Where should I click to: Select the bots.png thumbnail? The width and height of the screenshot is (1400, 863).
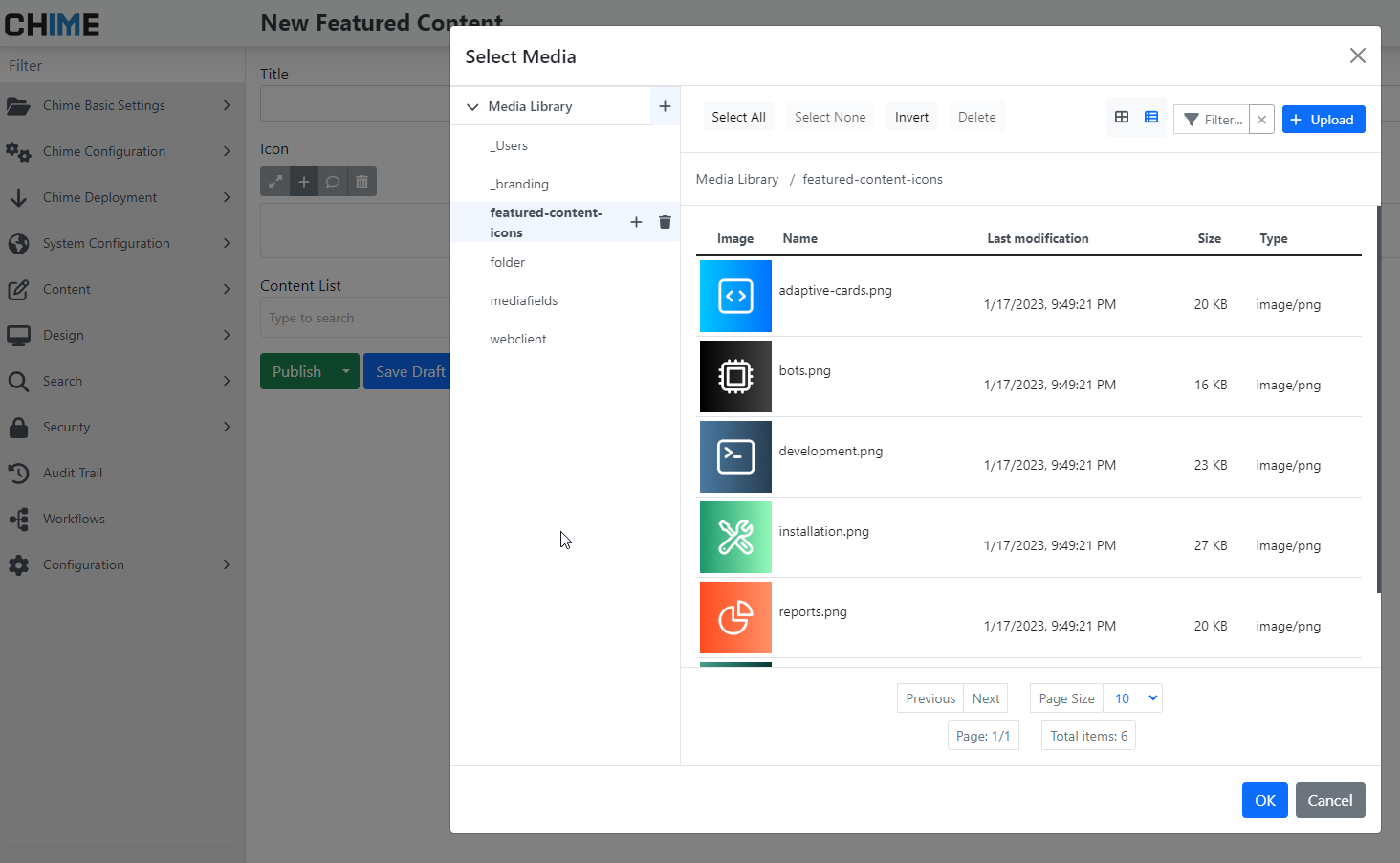[735, 376]
